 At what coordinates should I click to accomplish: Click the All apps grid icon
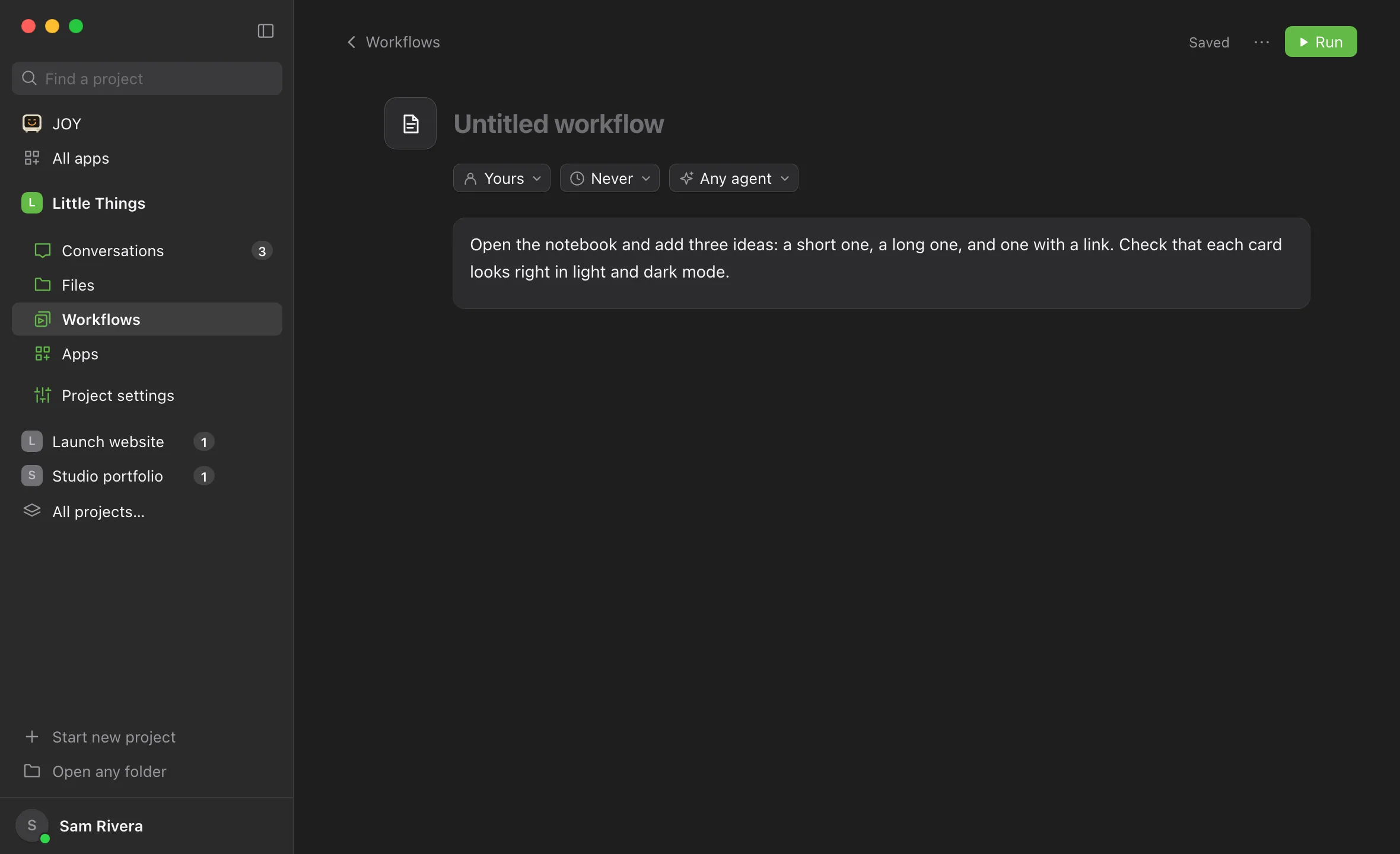coord(31,158)
